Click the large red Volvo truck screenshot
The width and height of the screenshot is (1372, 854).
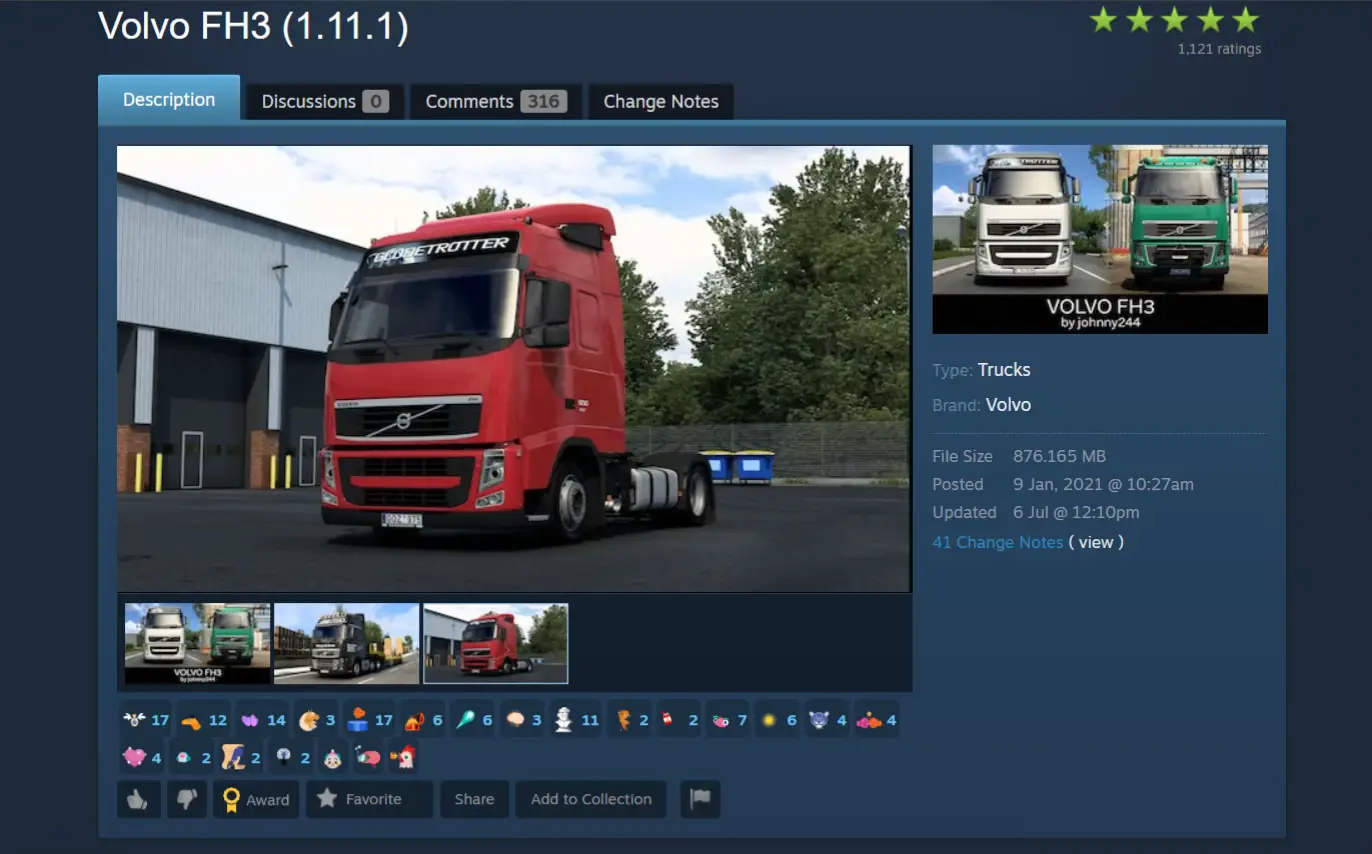(514, 369)
